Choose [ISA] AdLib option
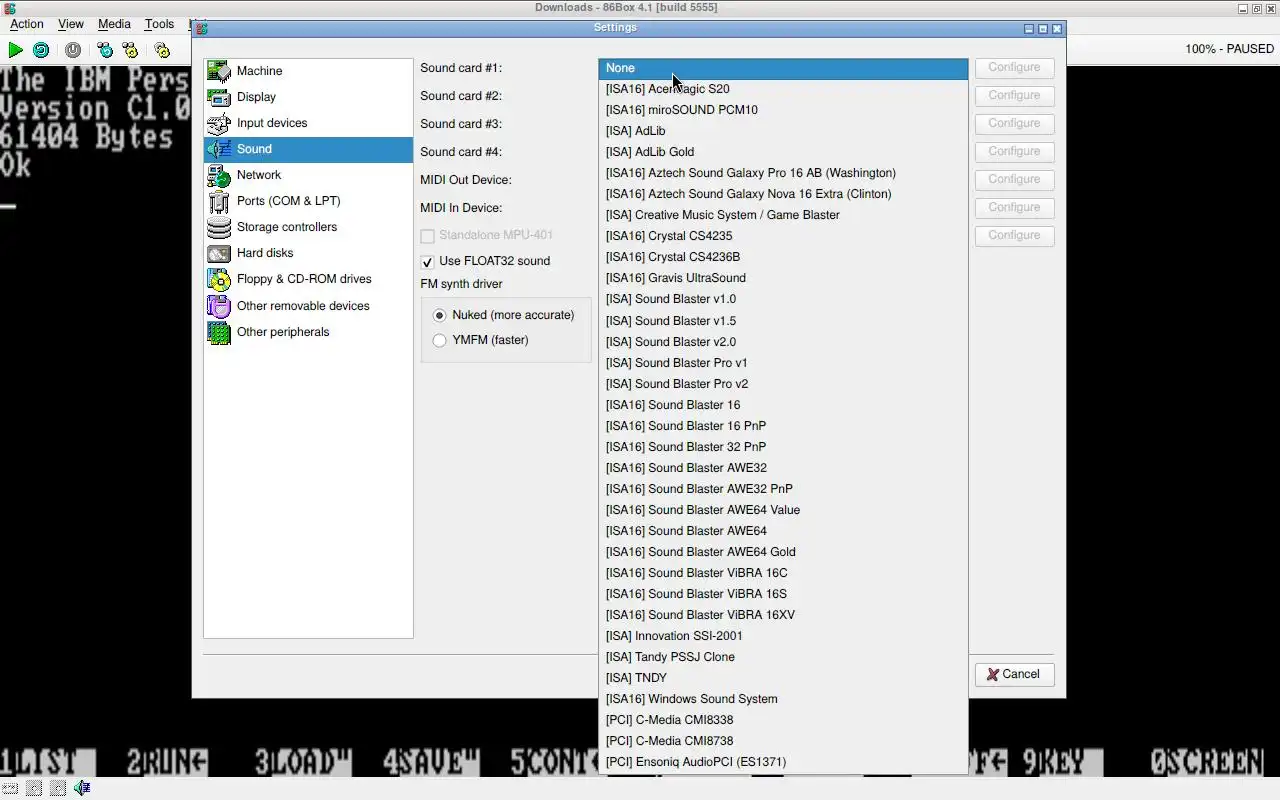This screenshot has height=800, width=1280. [x=783, y=131]
